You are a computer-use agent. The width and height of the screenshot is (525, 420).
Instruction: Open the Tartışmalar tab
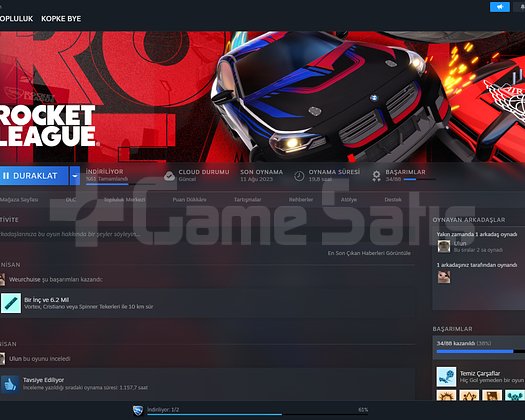pos(247,200)
